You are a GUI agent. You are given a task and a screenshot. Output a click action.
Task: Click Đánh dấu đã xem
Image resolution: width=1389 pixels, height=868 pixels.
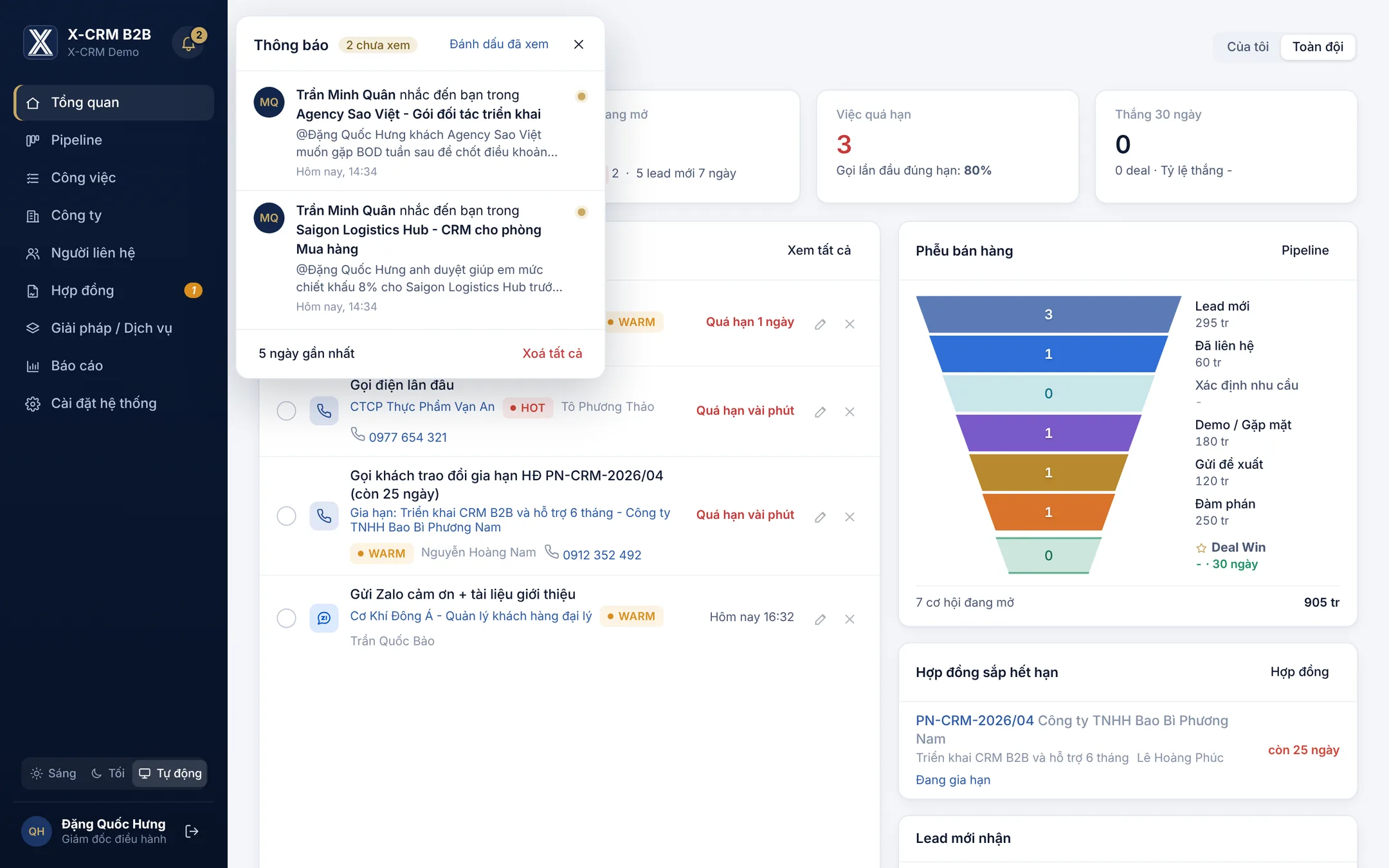[499, 44]
